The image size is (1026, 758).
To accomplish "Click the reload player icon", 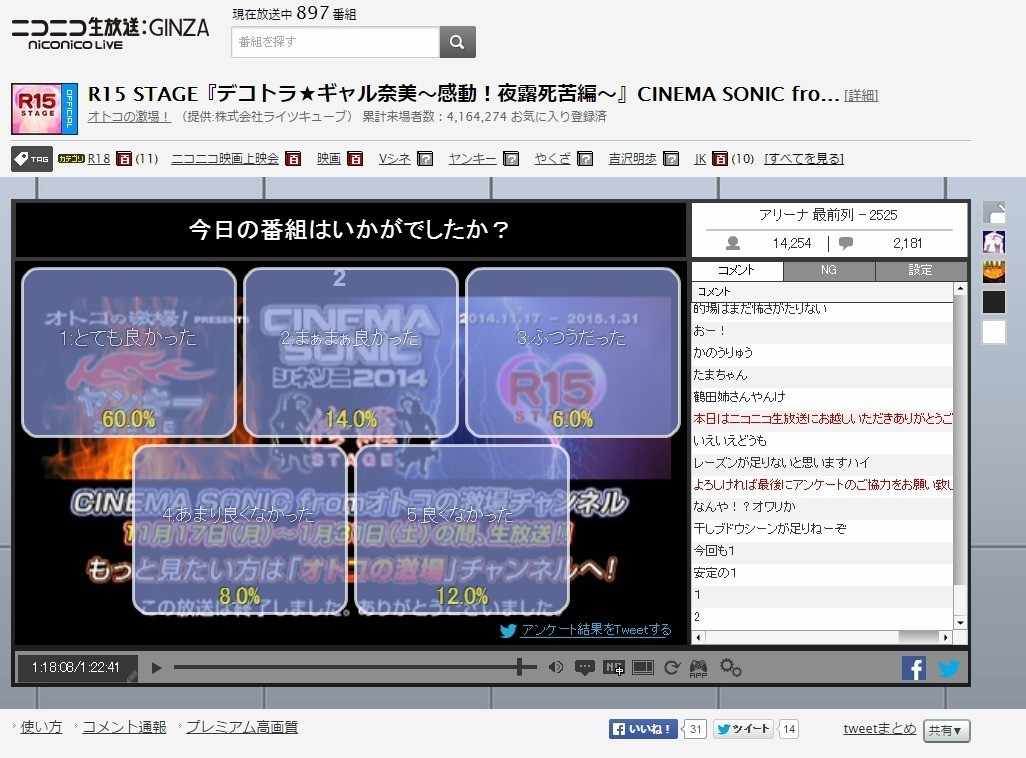I will pyautogui.click(x=671, y=668).
